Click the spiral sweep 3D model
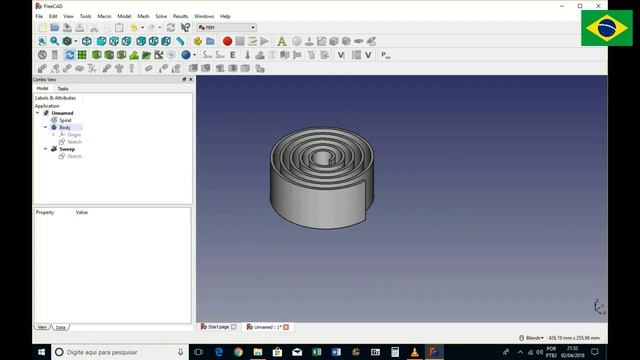This screenshot has height=360, width=640. 322,178
